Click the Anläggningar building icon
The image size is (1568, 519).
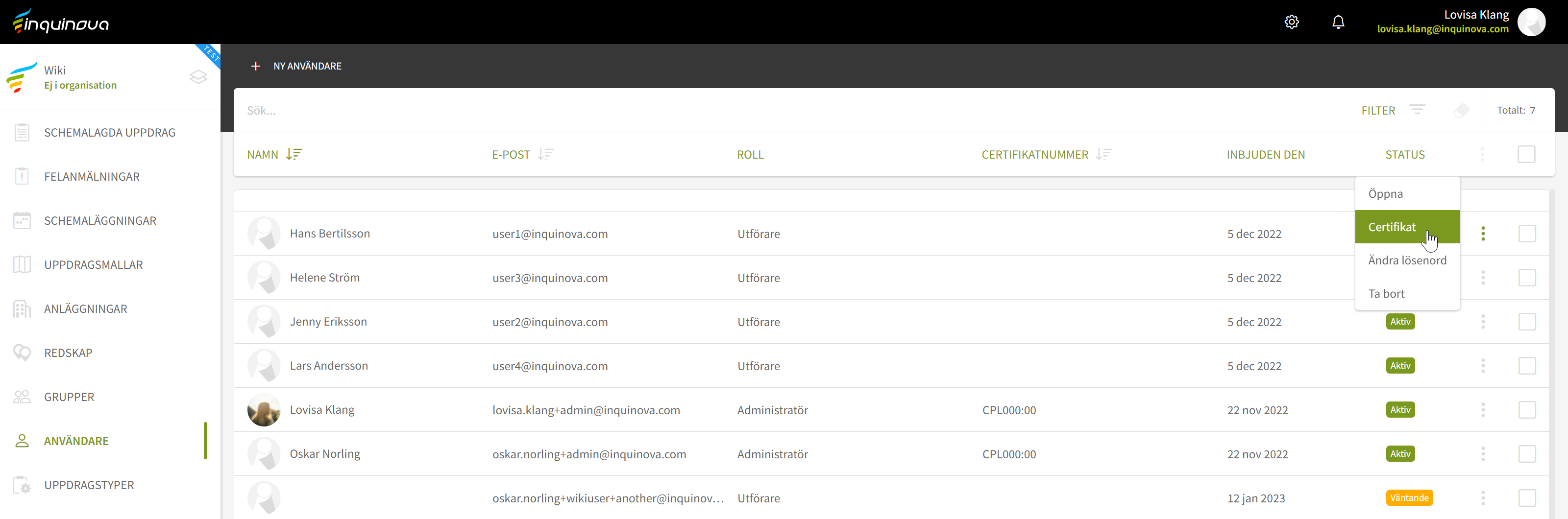click(x=22, y=309)
